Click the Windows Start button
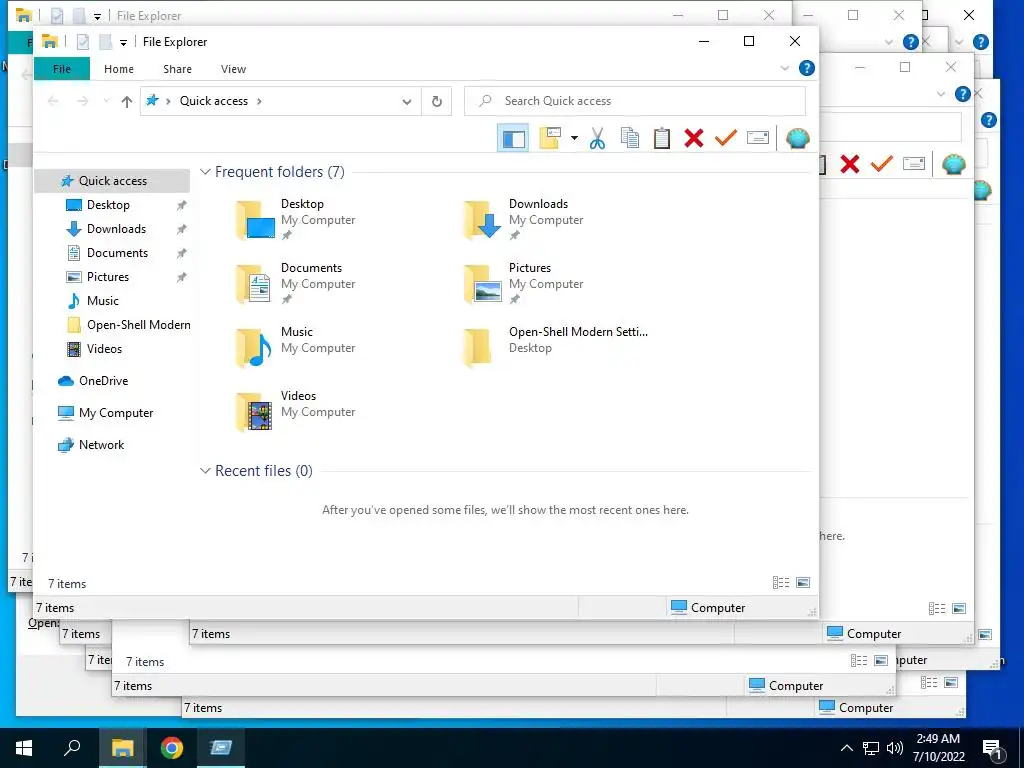 pyautogui.click(x=24, y=748)
